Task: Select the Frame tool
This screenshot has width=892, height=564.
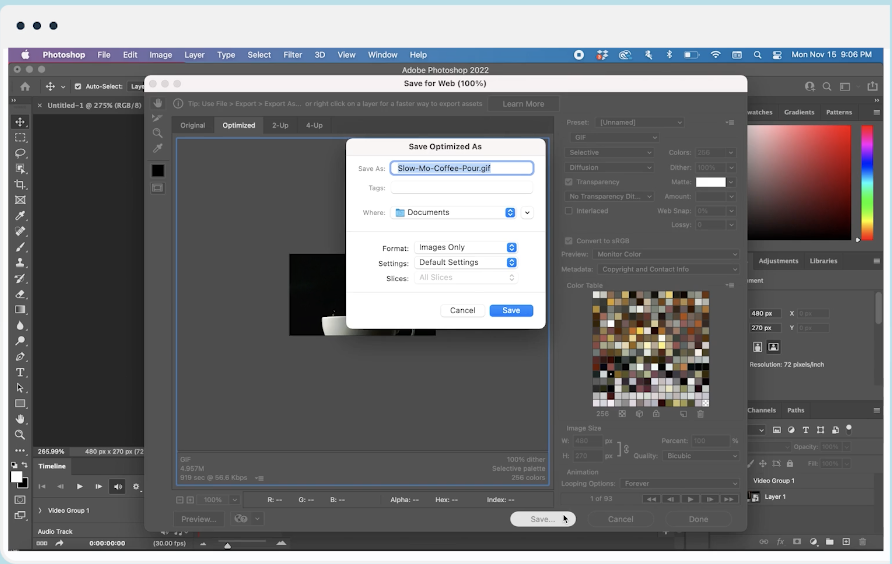Action: [20, 200]
